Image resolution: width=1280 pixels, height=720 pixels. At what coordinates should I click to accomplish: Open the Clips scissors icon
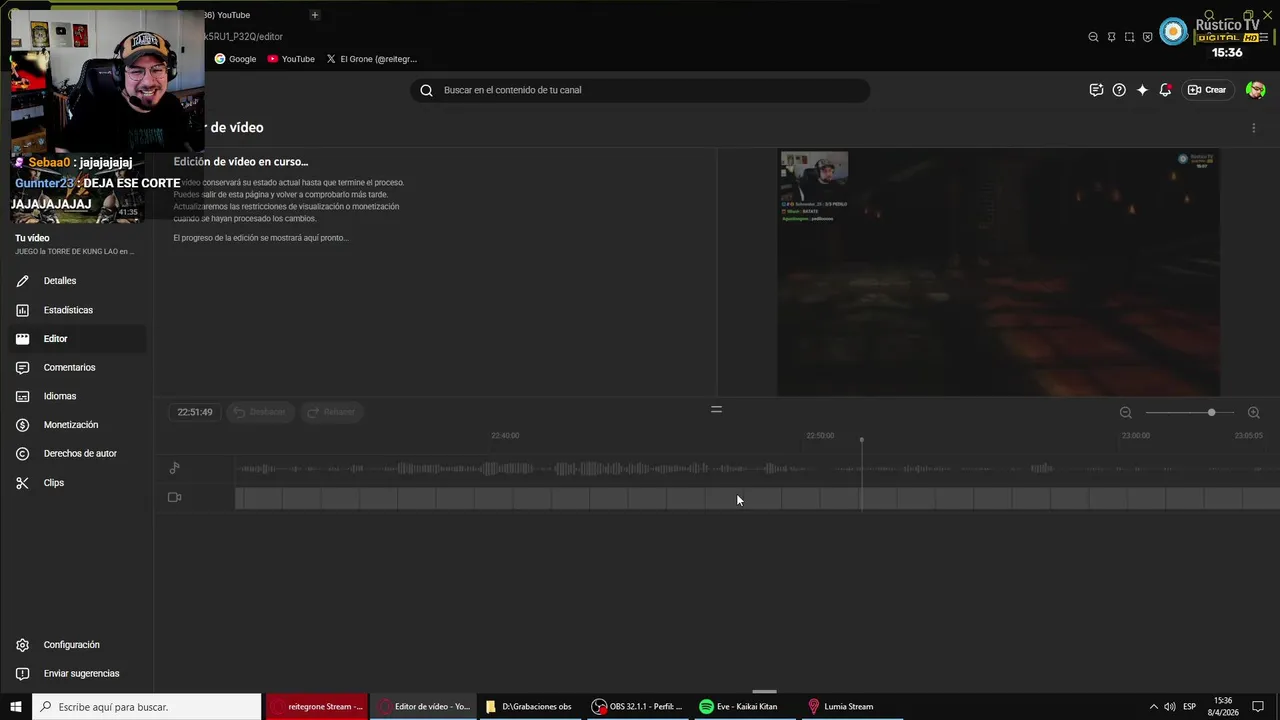22,483
